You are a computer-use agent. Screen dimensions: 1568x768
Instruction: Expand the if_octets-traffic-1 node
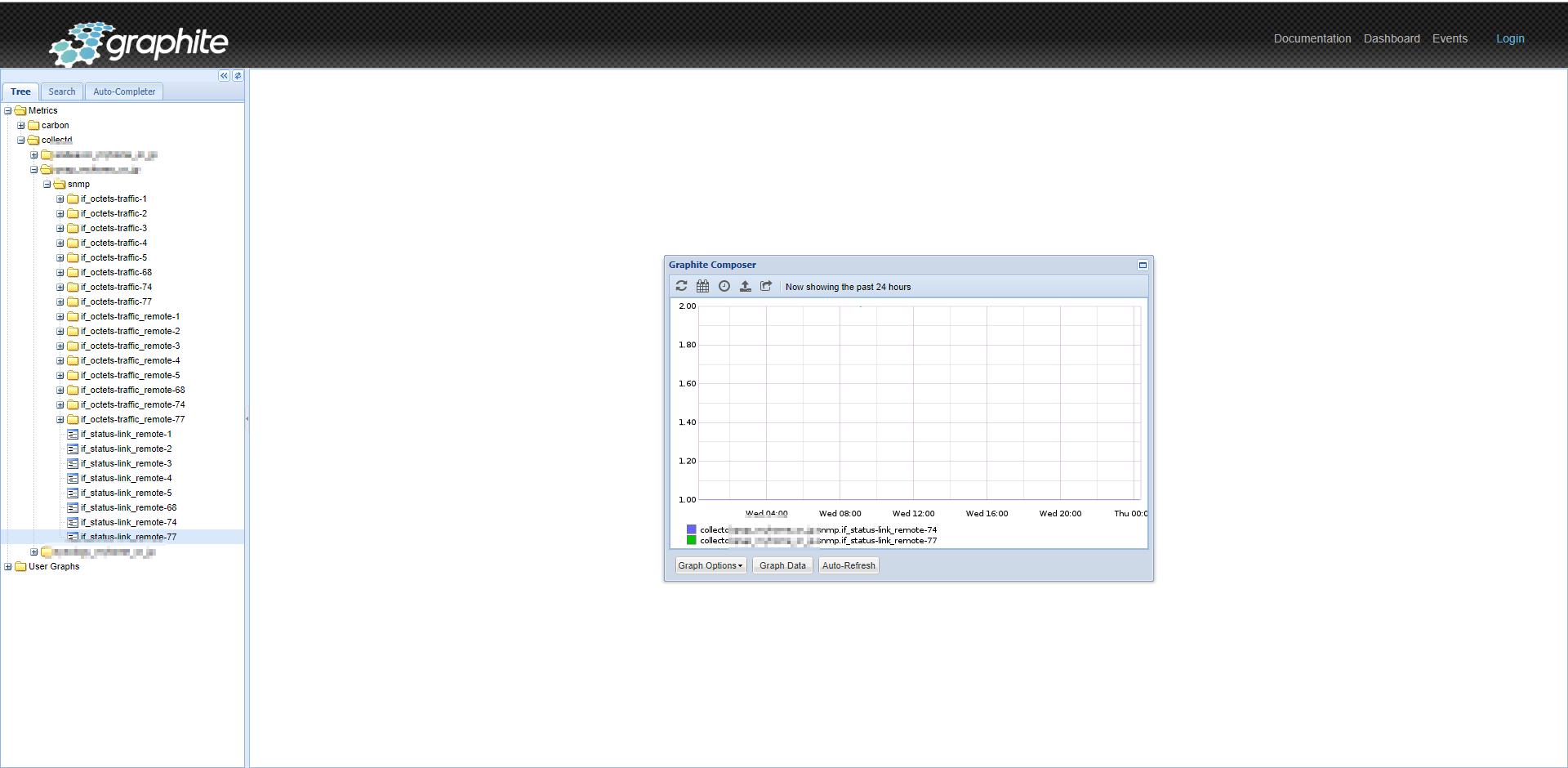[60, 199]
